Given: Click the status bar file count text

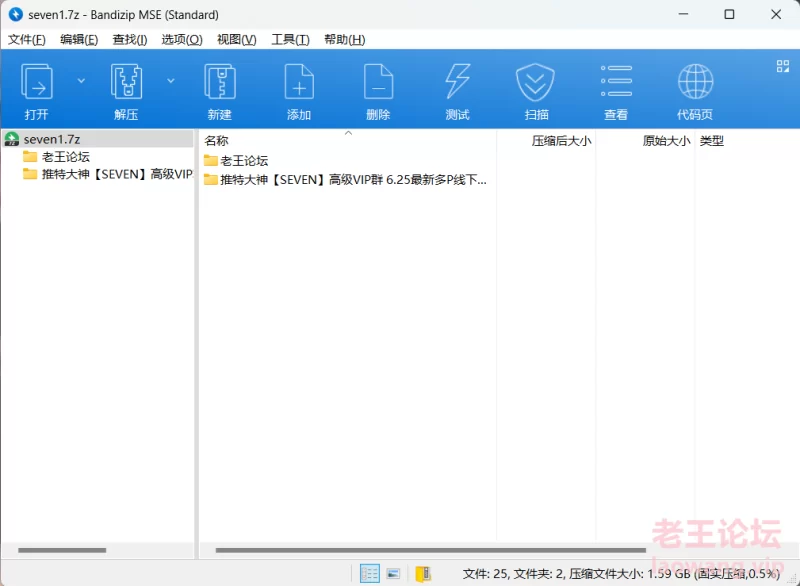Looking at the screenshot, I should click(x=621, y=574).
